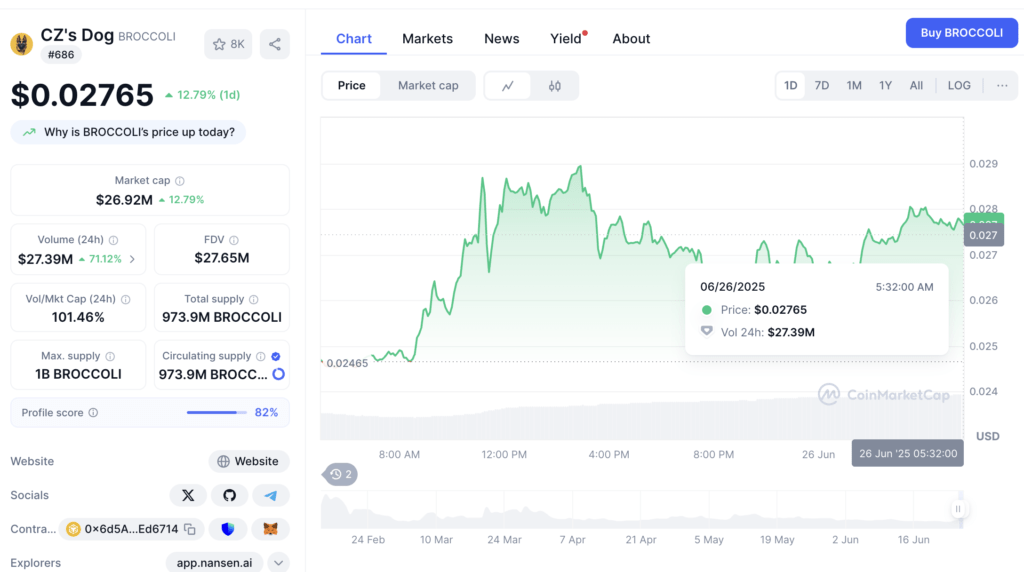The height and width of the screenshot is (572, 1024).
Task: Switch to the News tab
Action: coord(502,39)
